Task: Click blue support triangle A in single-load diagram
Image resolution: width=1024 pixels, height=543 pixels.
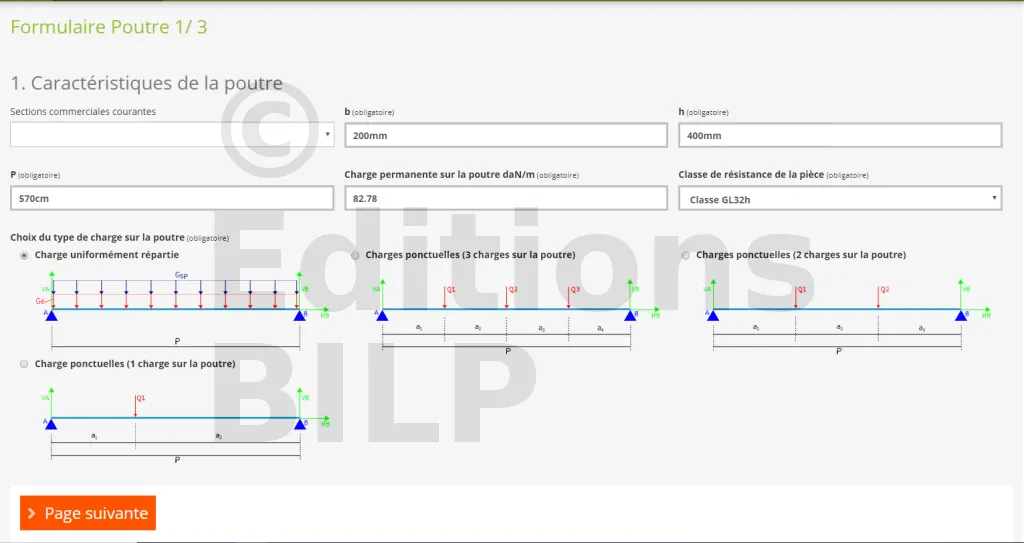Action: coord(51,424)
